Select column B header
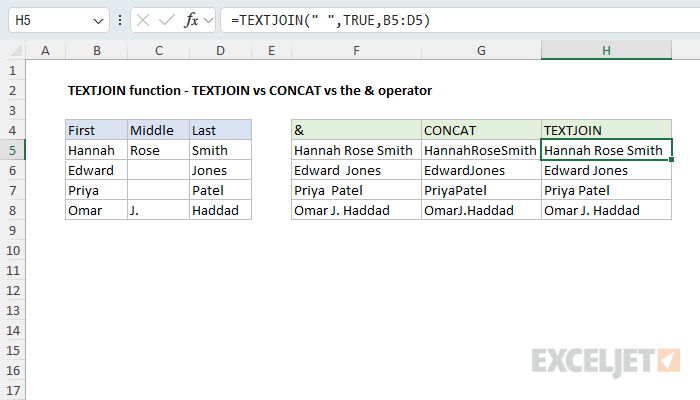The width and height of the screenshot is (700, 400). point(96,50)
